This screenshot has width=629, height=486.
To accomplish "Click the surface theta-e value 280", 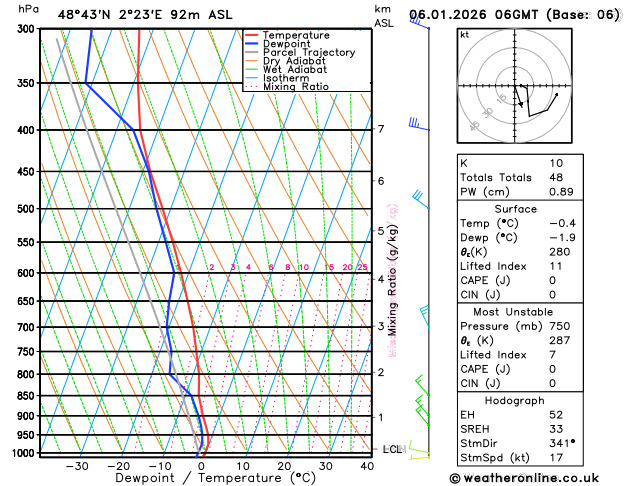I will [x=560, y=252].
